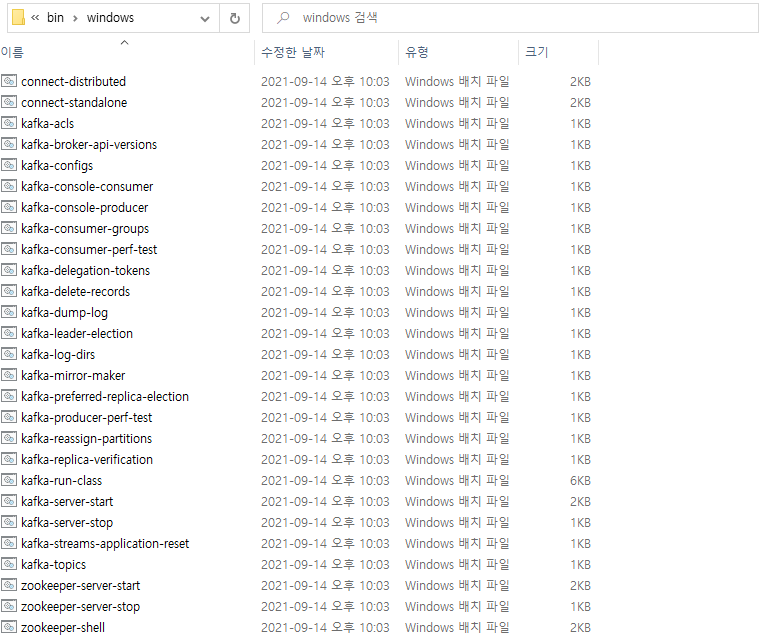Screen dimensions: 762x638
Task: Click the kafka-streams-application-reset file icon
Action: click(x=9, y=543)
